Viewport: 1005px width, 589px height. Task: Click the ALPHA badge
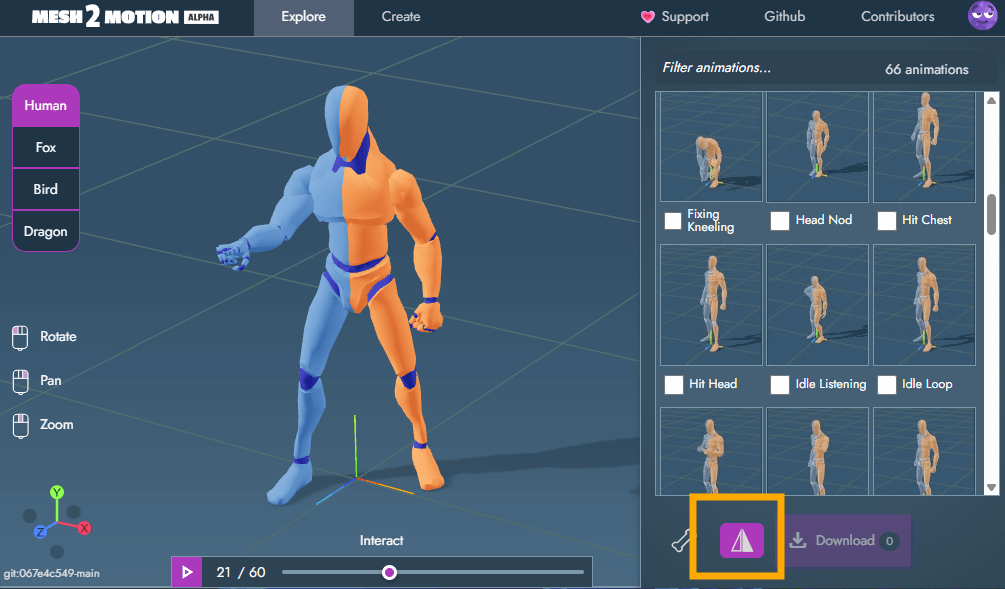click(201, 17)
